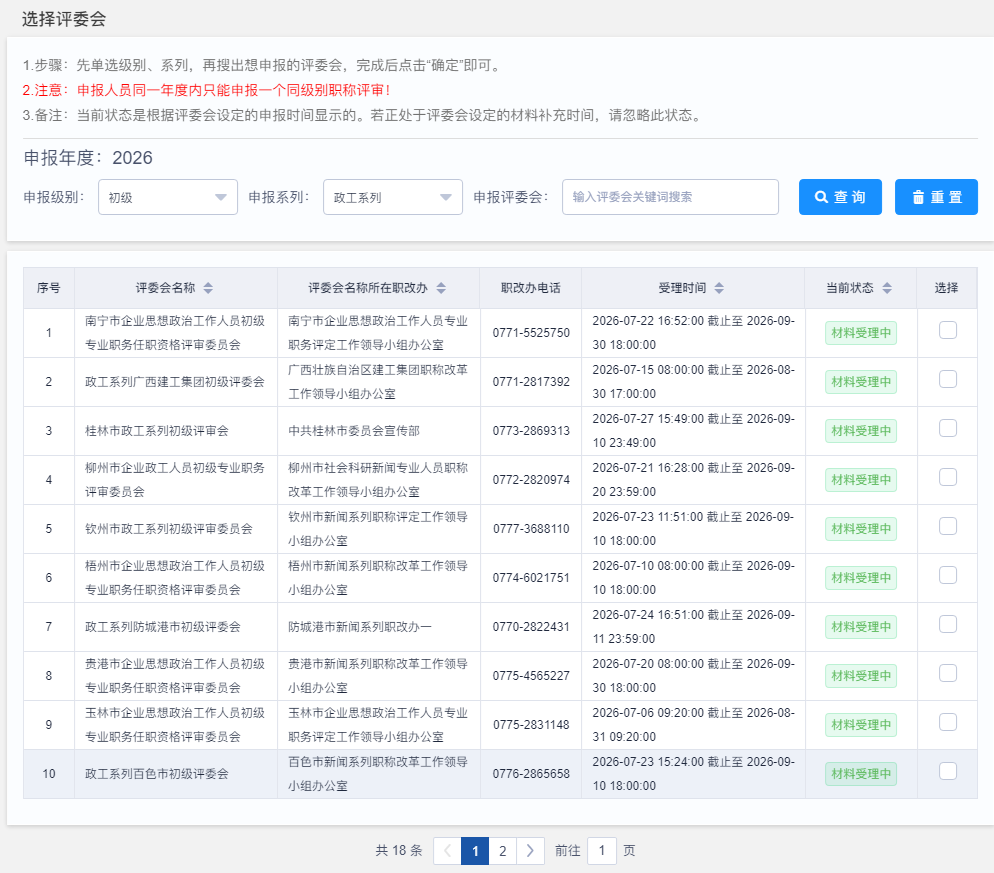Viewport: 994px width, 873px height.
Task: Click the previous page left arrow
Action: point(447,851)
